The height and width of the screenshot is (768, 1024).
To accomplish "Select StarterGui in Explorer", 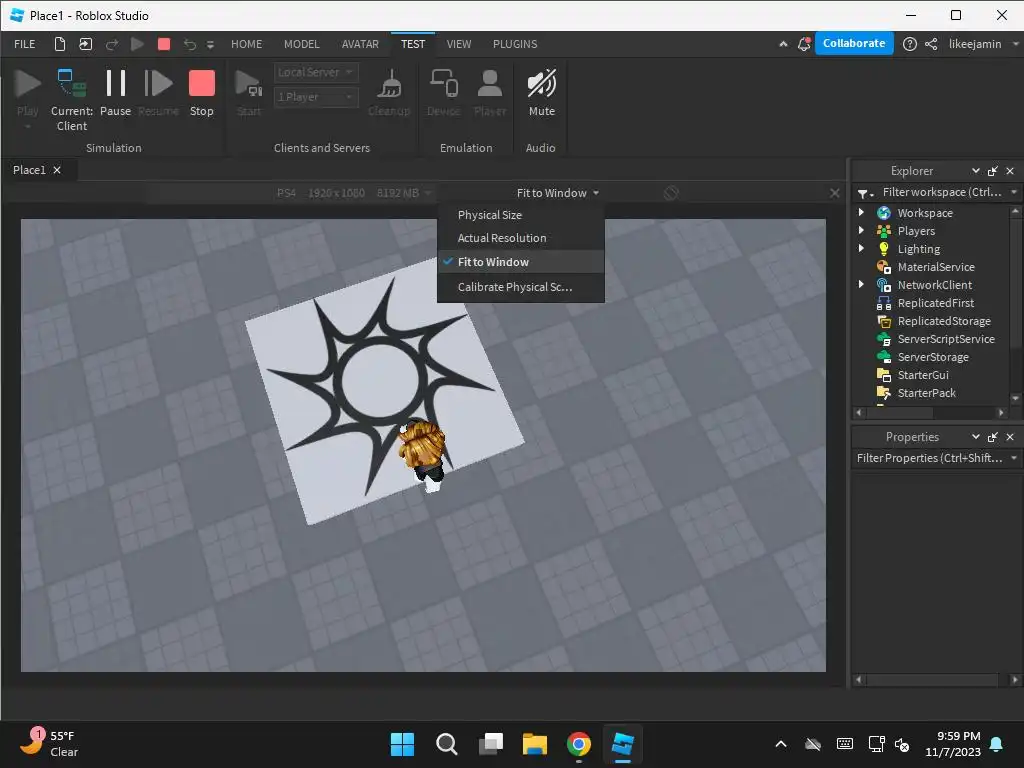I will point(923,375).
